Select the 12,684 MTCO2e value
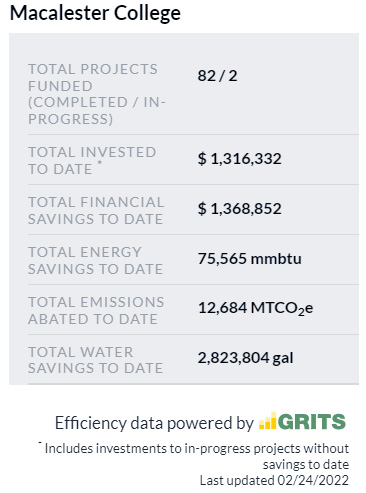Screen dimensions: 366x493 [x=256, y=308]
